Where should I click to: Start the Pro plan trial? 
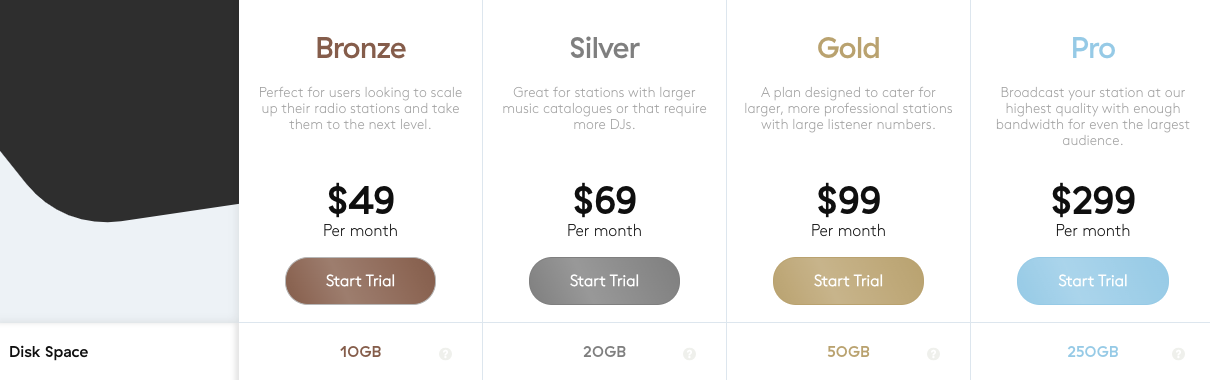pyautogui.click(x=1092, y=281)
